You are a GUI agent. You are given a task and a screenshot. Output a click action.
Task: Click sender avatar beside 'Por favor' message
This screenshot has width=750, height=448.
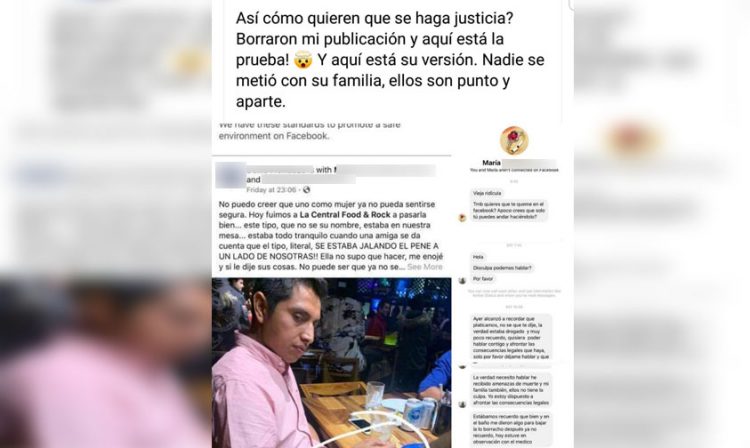click(x=462, y=281)
